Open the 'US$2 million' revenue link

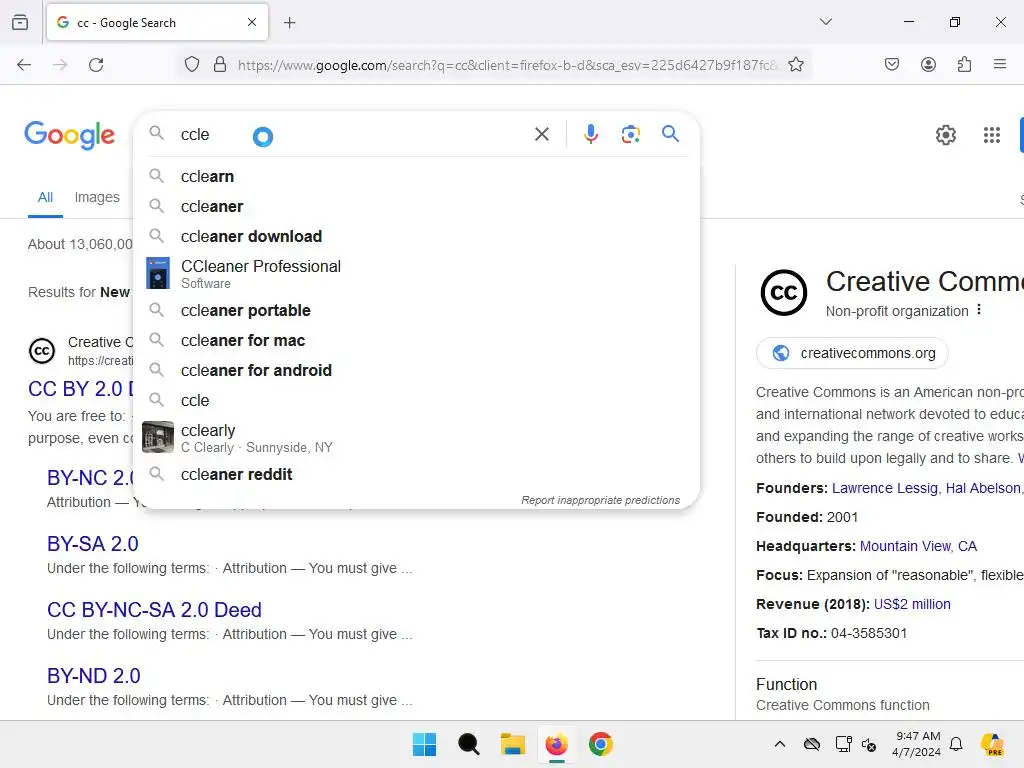pyautogui.click(x=912, y=604)
